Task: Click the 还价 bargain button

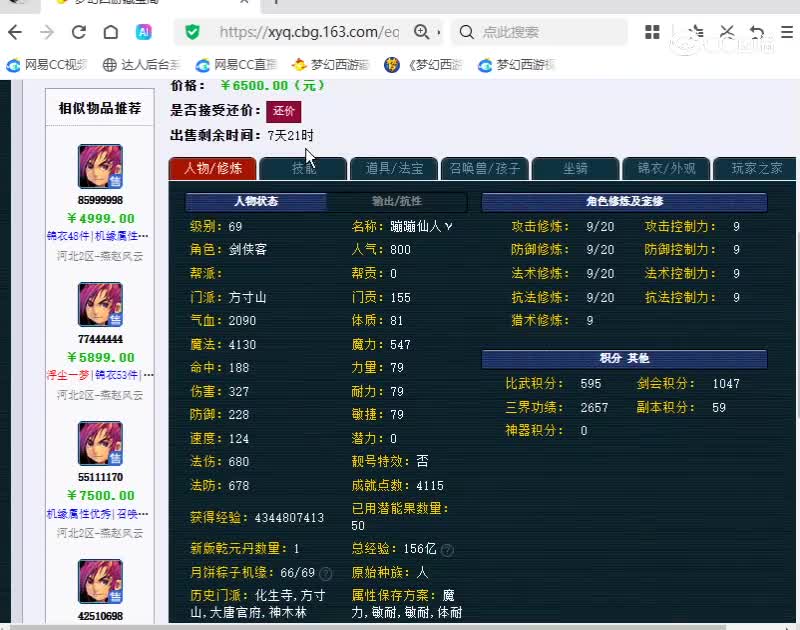Action: 284,111
